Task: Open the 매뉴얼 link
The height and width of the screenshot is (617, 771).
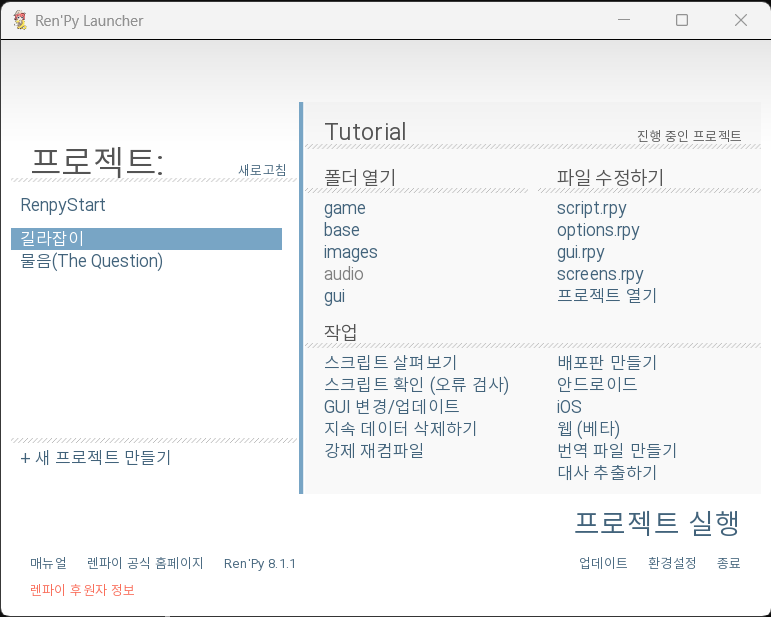Action: click(x=48, y=563)
